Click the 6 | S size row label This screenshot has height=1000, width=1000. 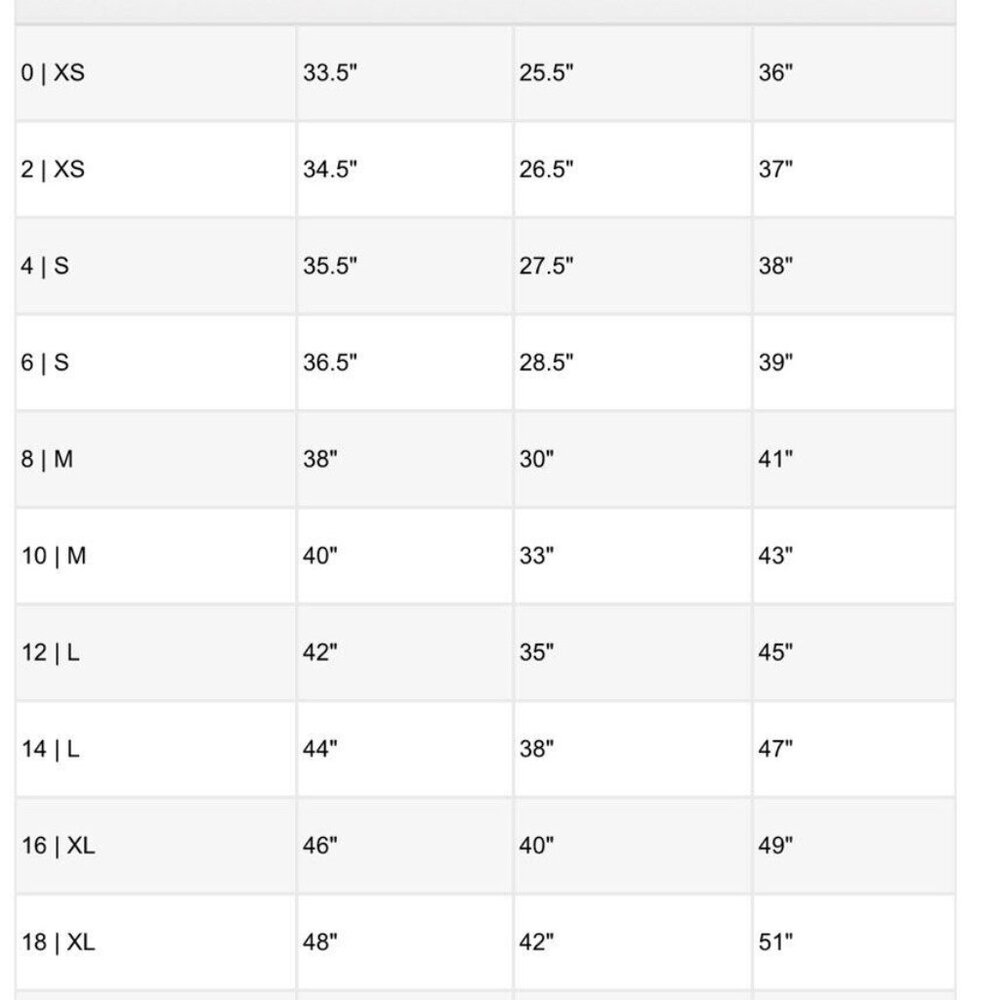45,363
